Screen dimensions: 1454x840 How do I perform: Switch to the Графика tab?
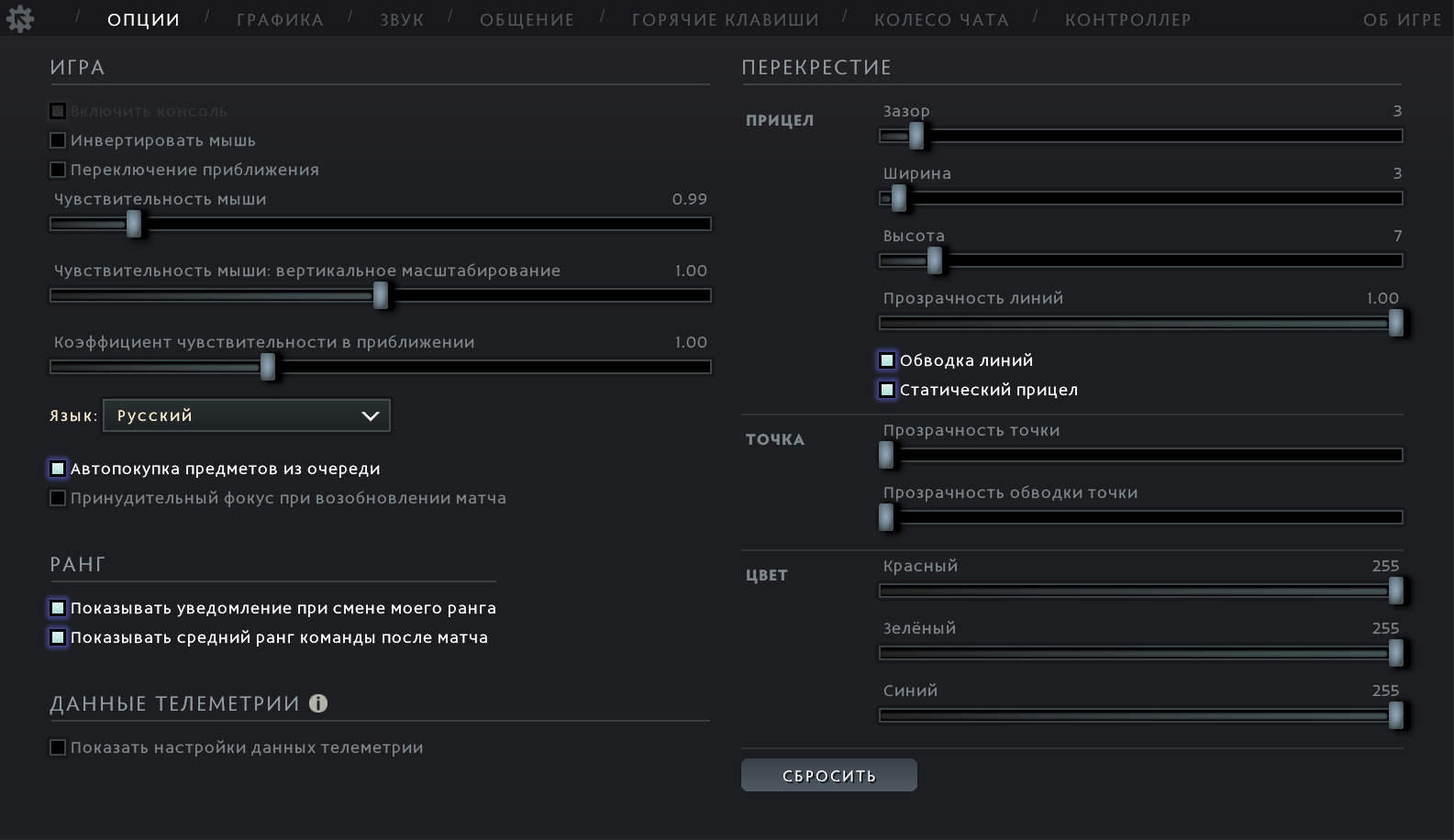click(280, 19)
